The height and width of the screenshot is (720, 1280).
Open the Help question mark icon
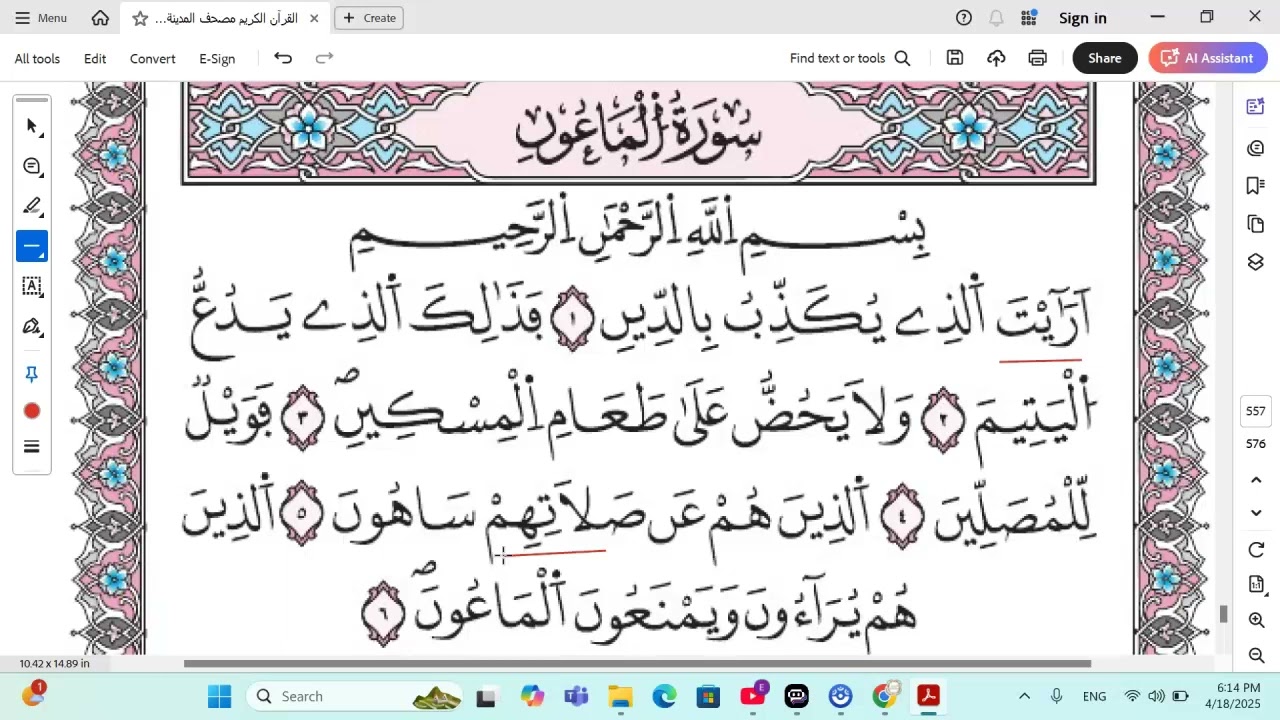click(x=964, y=18)
